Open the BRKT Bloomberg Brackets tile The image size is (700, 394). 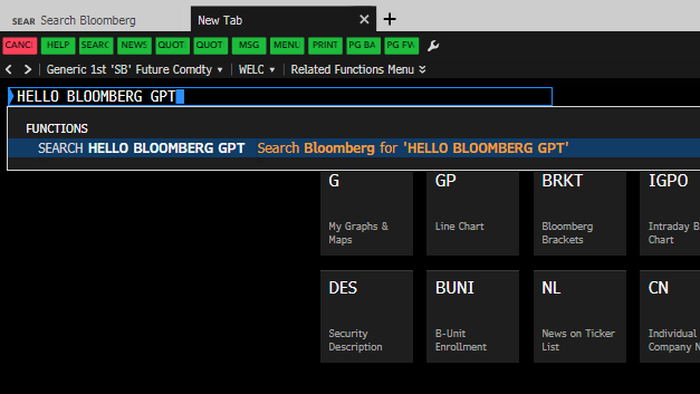point(580,213)
